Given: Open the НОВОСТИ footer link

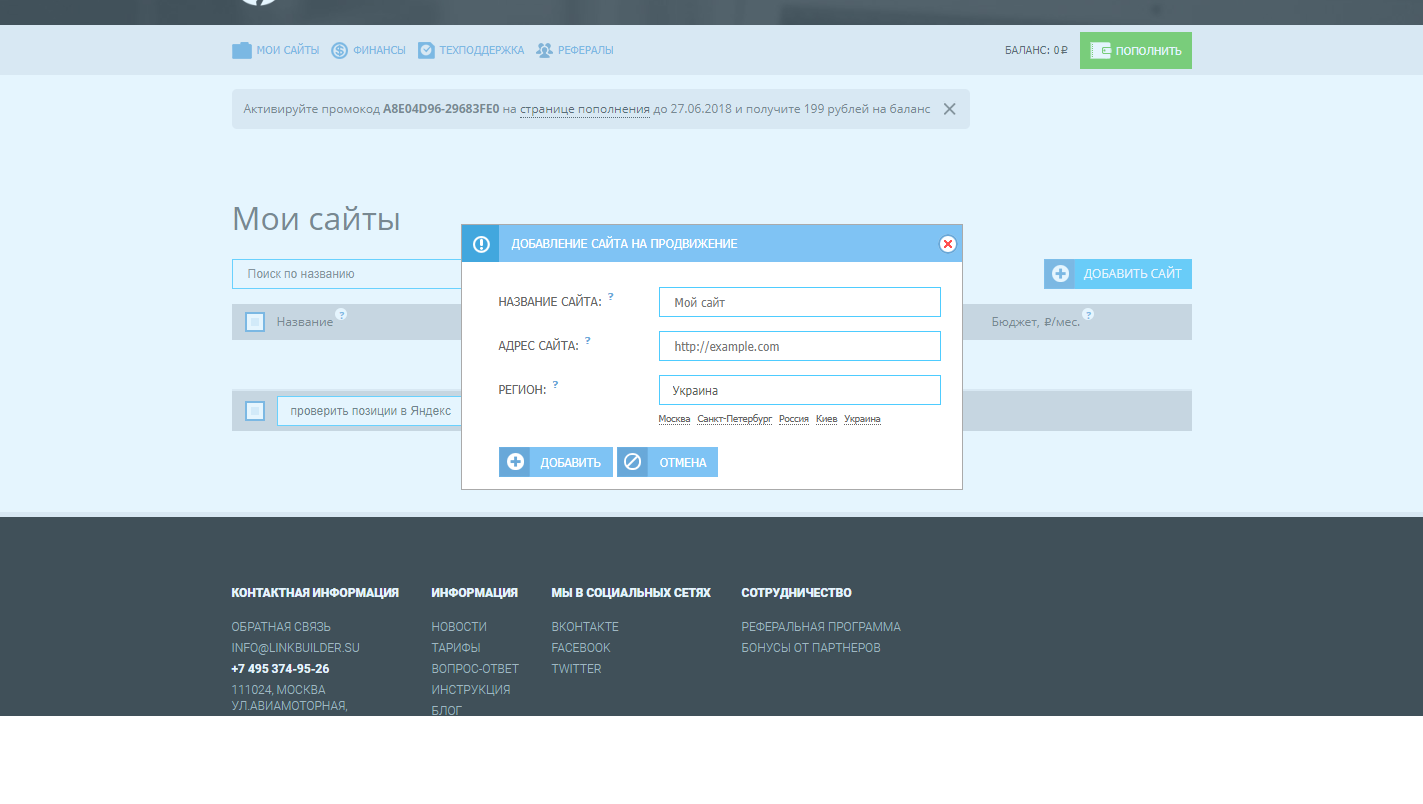Looking at the screenshot, I should click(x=459, y=627).
